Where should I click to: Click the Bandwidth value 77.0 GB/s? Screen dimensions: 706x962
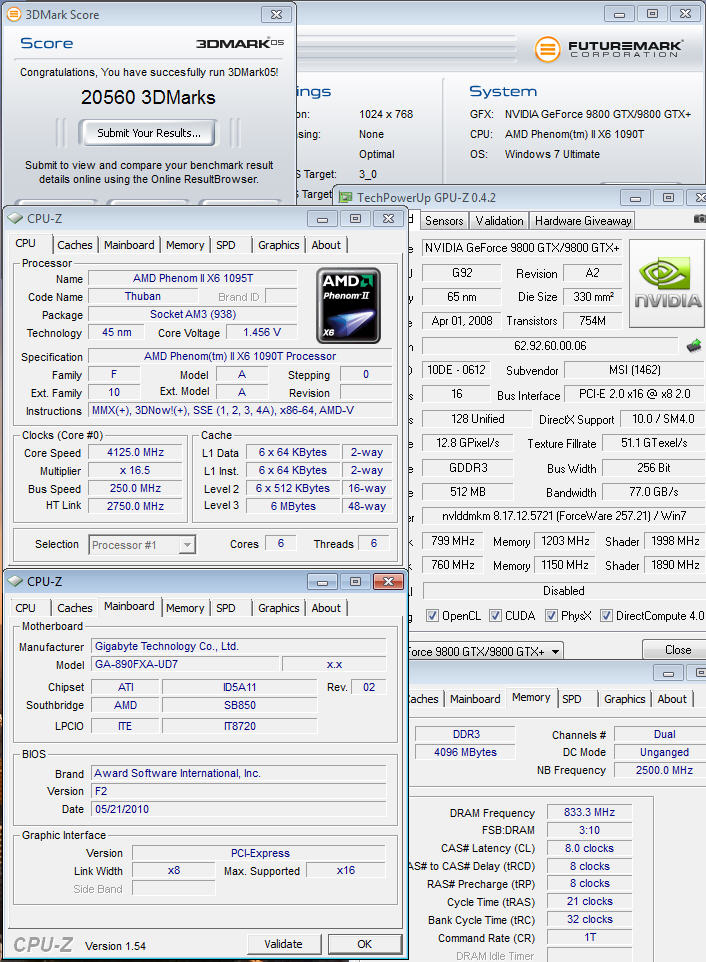pyautogui.click(x=653, y=492)
